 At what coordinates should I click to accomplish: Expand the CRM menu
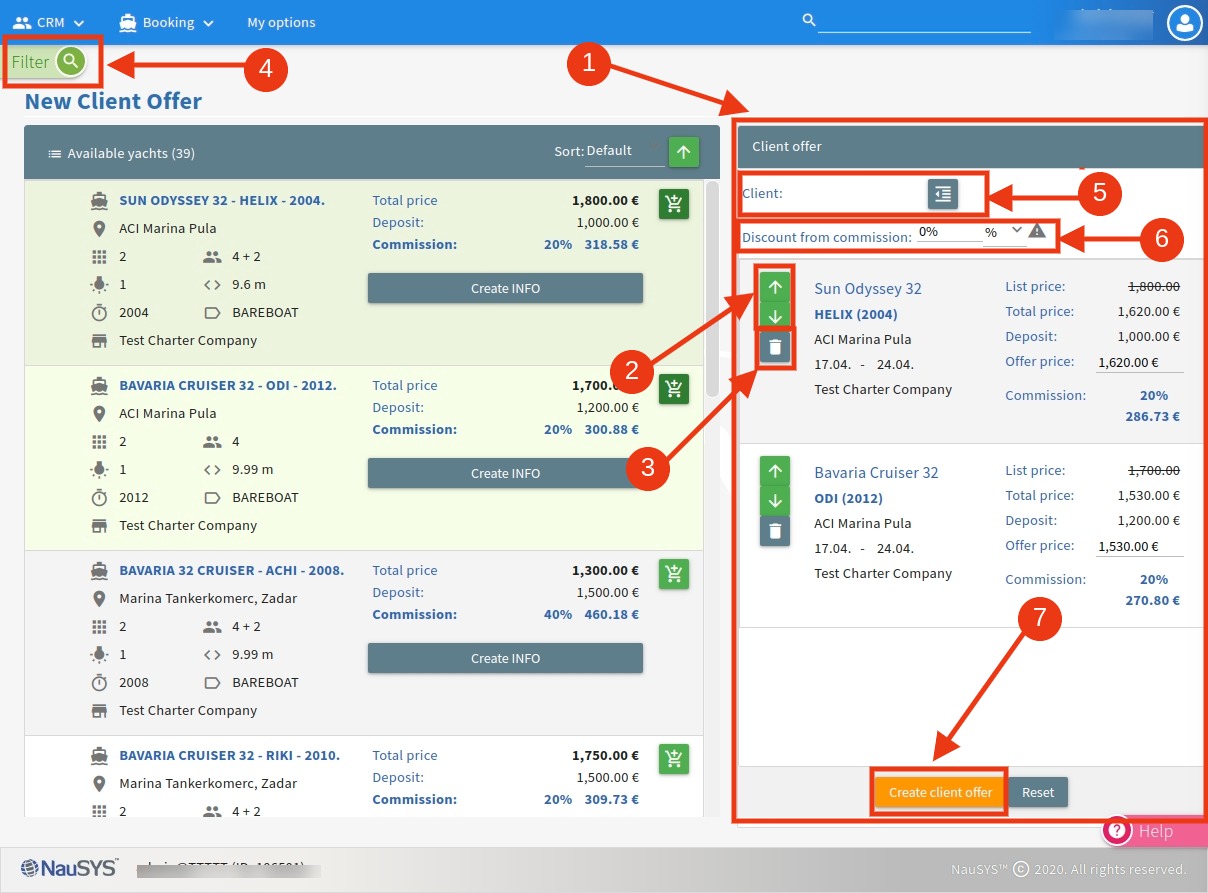(49, 22)
